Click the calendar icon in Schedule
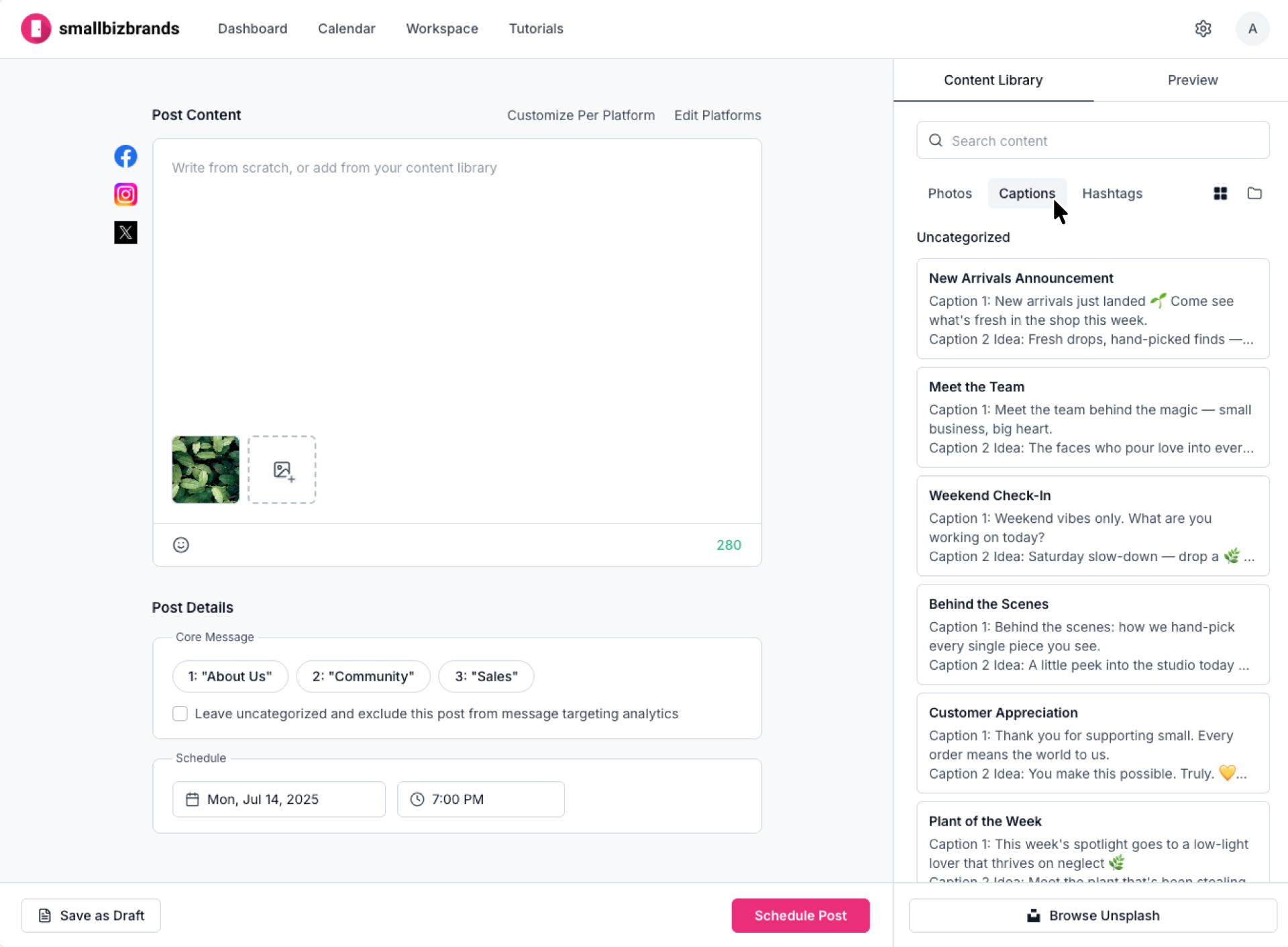This screenshot has height=947, width=1288. click(x=193, y=799)
